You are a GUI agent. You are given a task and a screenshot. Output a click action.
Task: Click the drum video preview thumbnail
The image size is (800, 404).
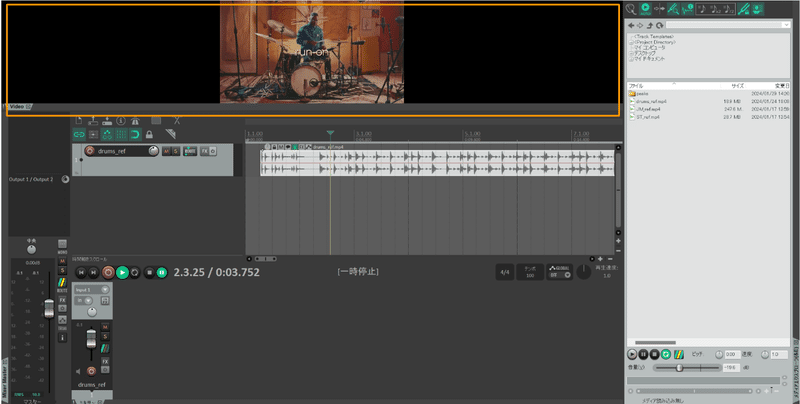pyautogui.click(x=312, y=52)
